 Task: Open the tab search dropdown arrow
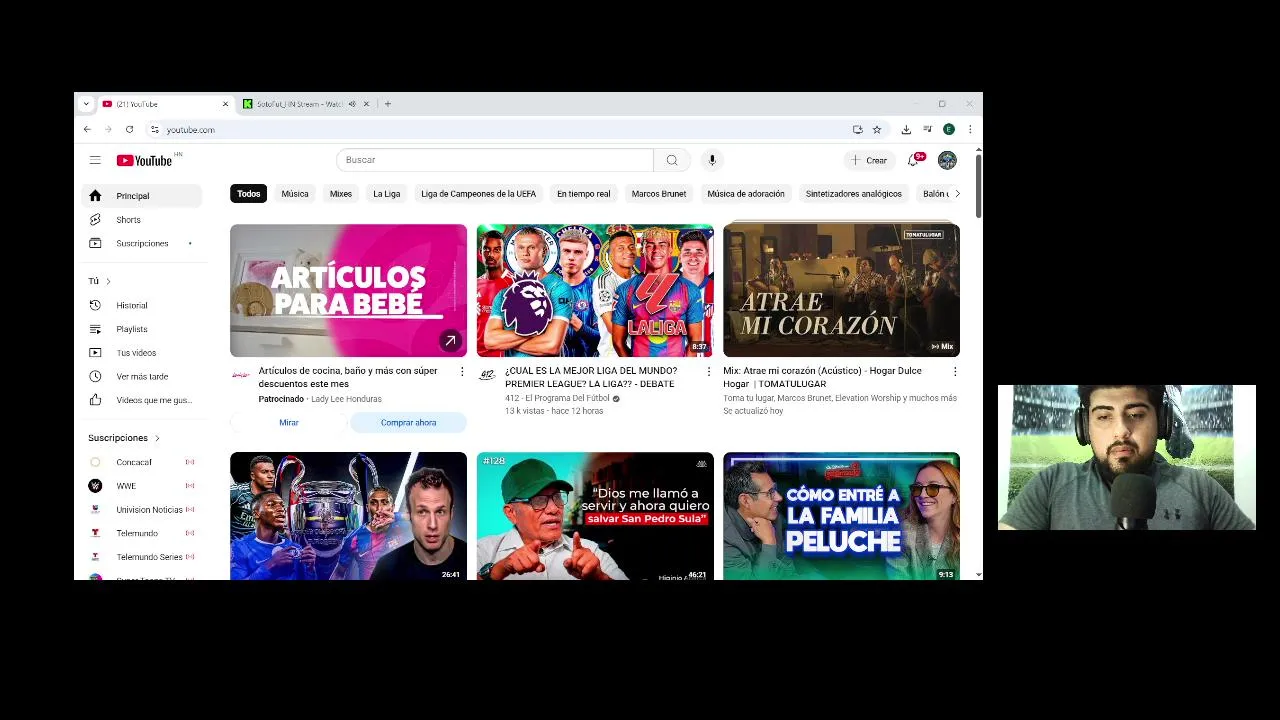coord(86,104)
